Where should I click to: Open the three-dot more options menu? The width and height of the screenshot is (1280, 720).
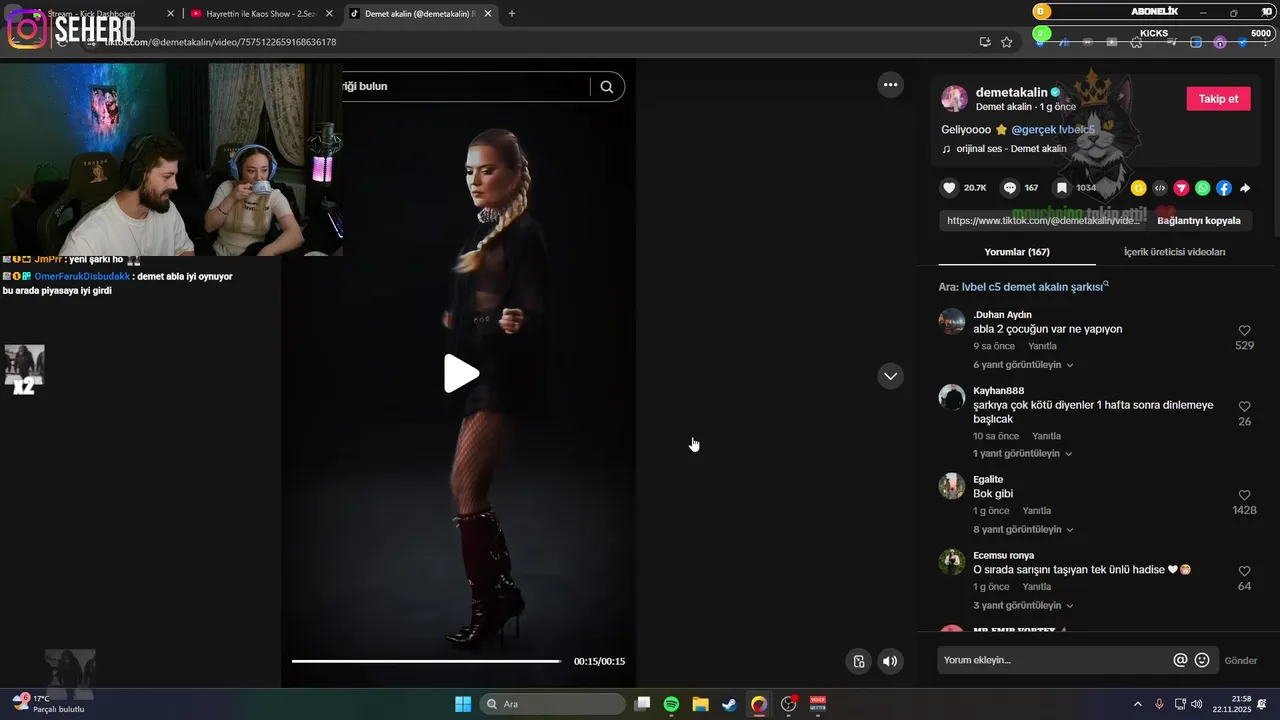(890, 85)
